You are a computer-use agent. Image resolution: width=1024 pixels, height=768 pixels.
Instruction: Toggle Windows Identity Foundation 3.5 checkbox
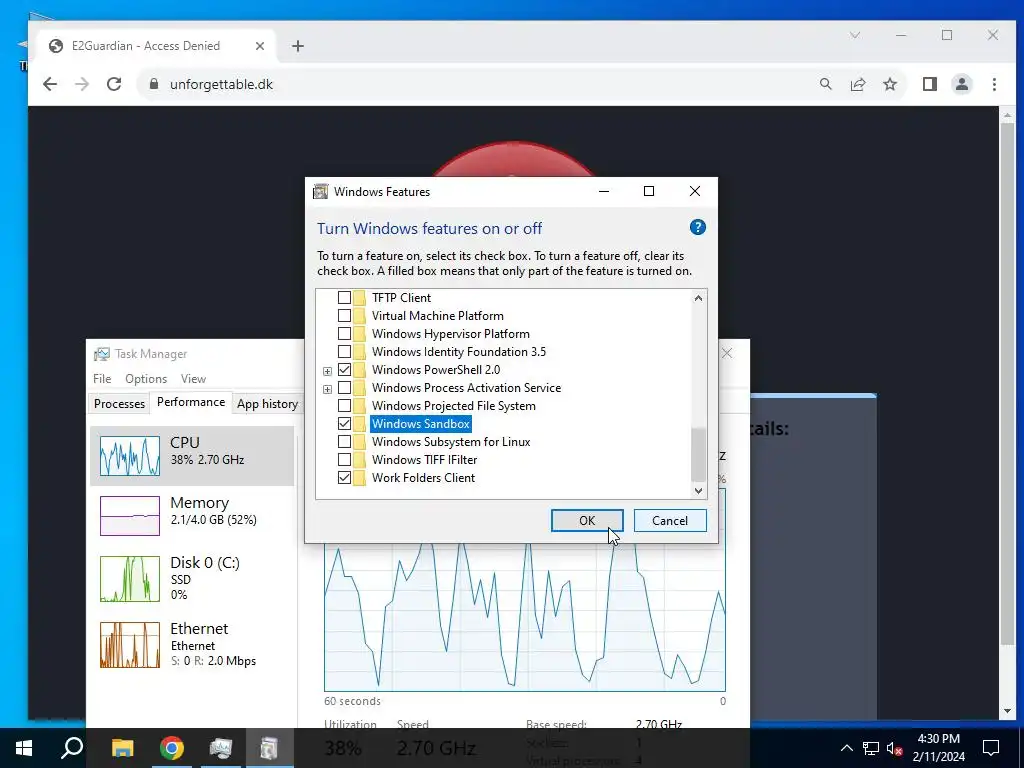(x=344, y=351)
